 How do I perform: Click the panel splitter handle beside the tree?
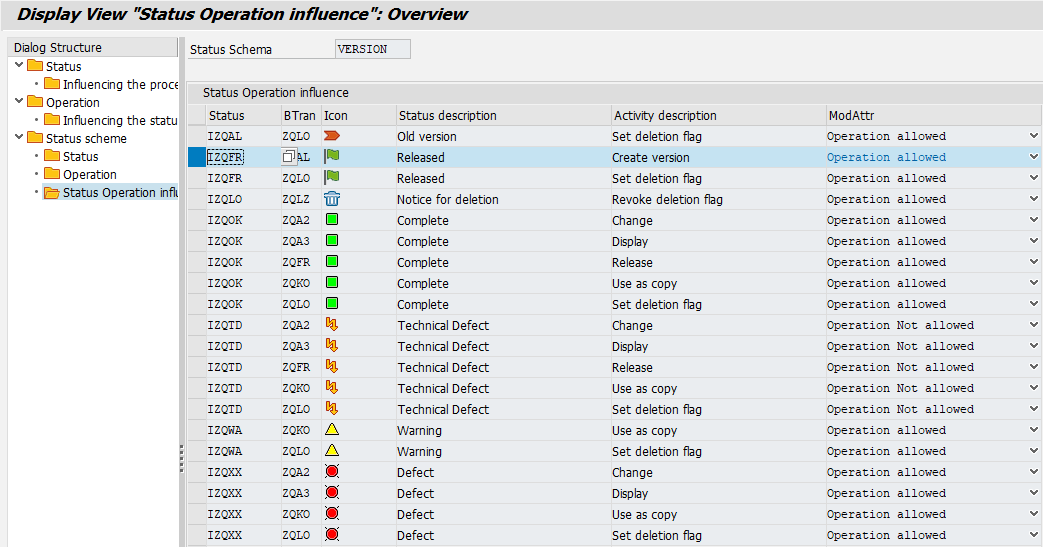181,450
